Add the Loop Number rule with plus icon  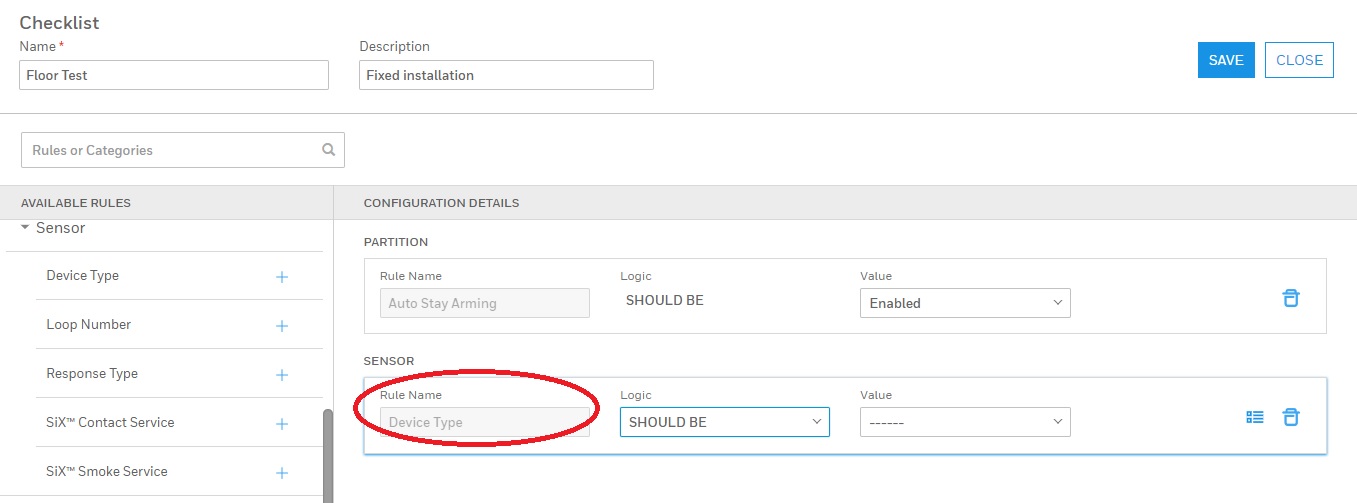[281, 326]
